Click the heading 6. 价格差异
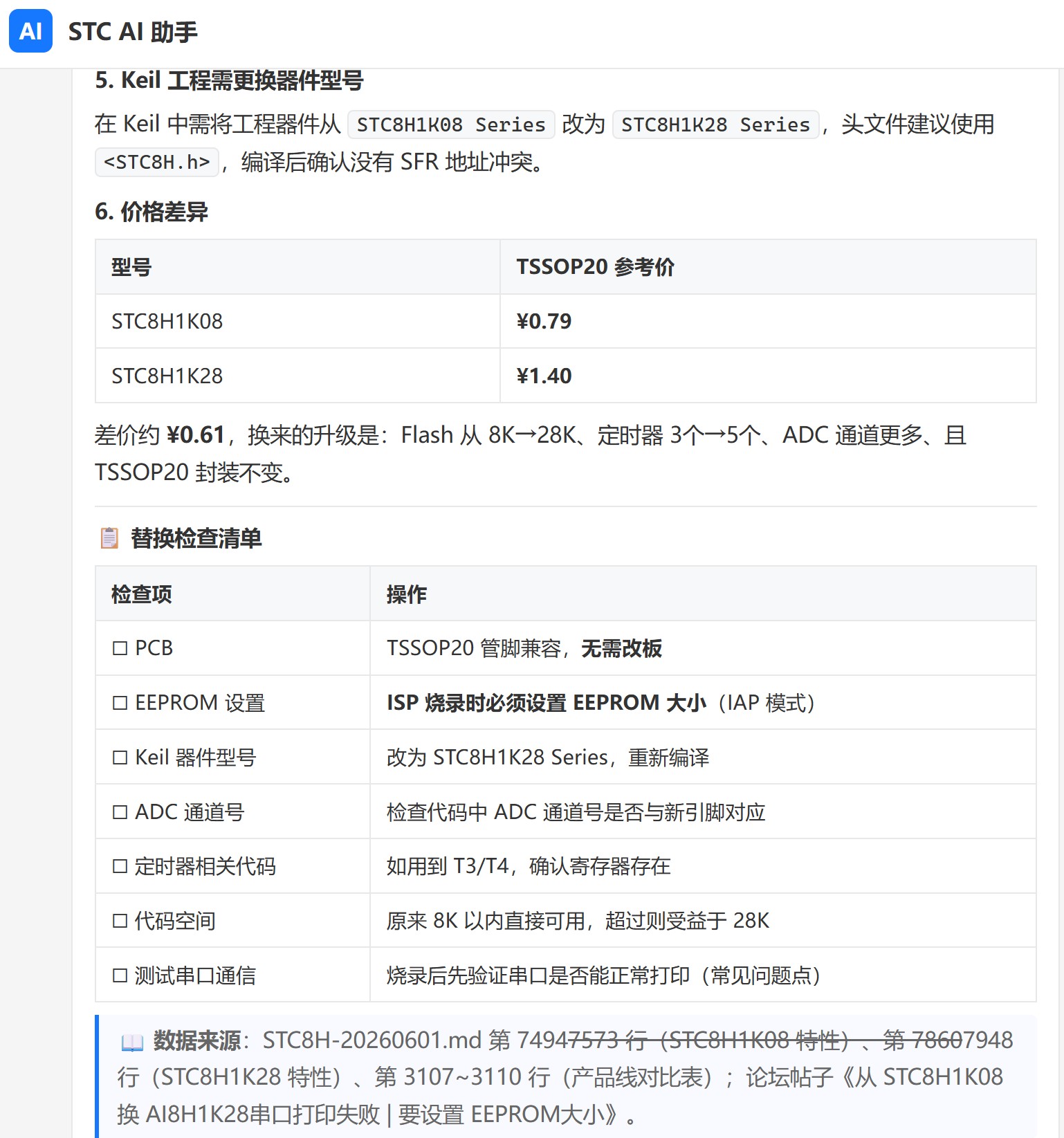Viewport: 1064px width, 1138px height. coord(152,212)
